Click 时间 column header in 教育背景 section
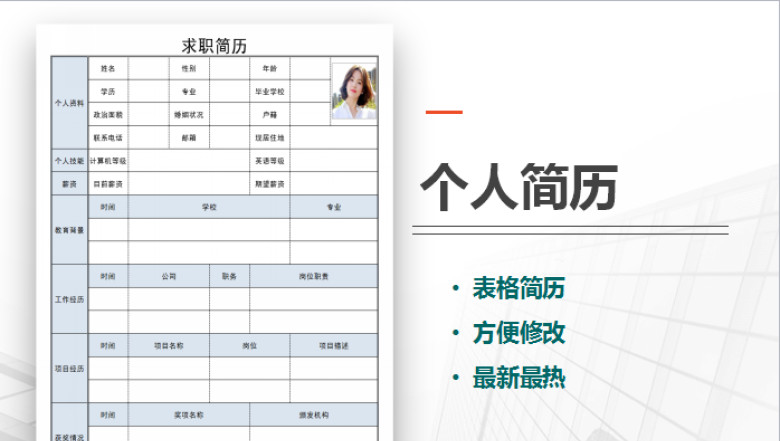 (x=108, y=207)
